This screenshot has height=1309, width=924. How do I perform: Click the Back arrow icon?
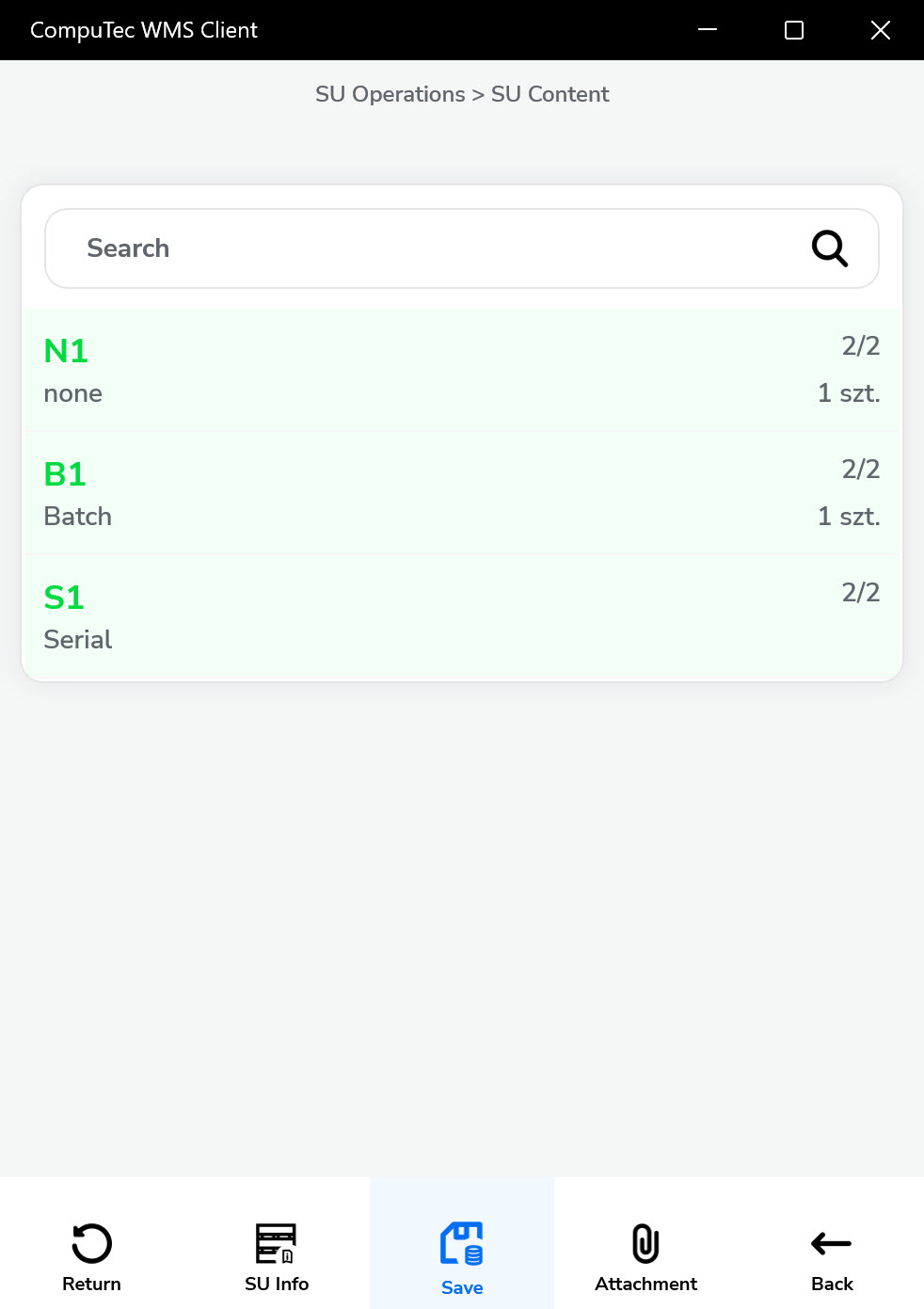pos(831,1243)
